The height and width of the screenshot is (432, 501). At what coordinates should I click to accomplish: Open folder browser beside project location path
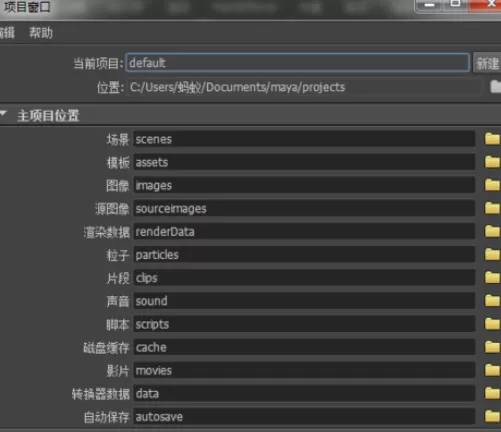[x=495, y=87]
